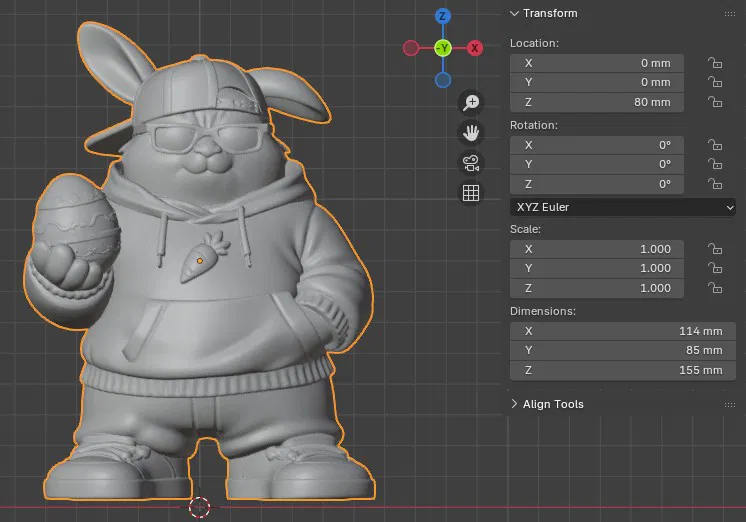Click the Dimensions X 114 mm field
746x522 pixels.
point(623,331)
